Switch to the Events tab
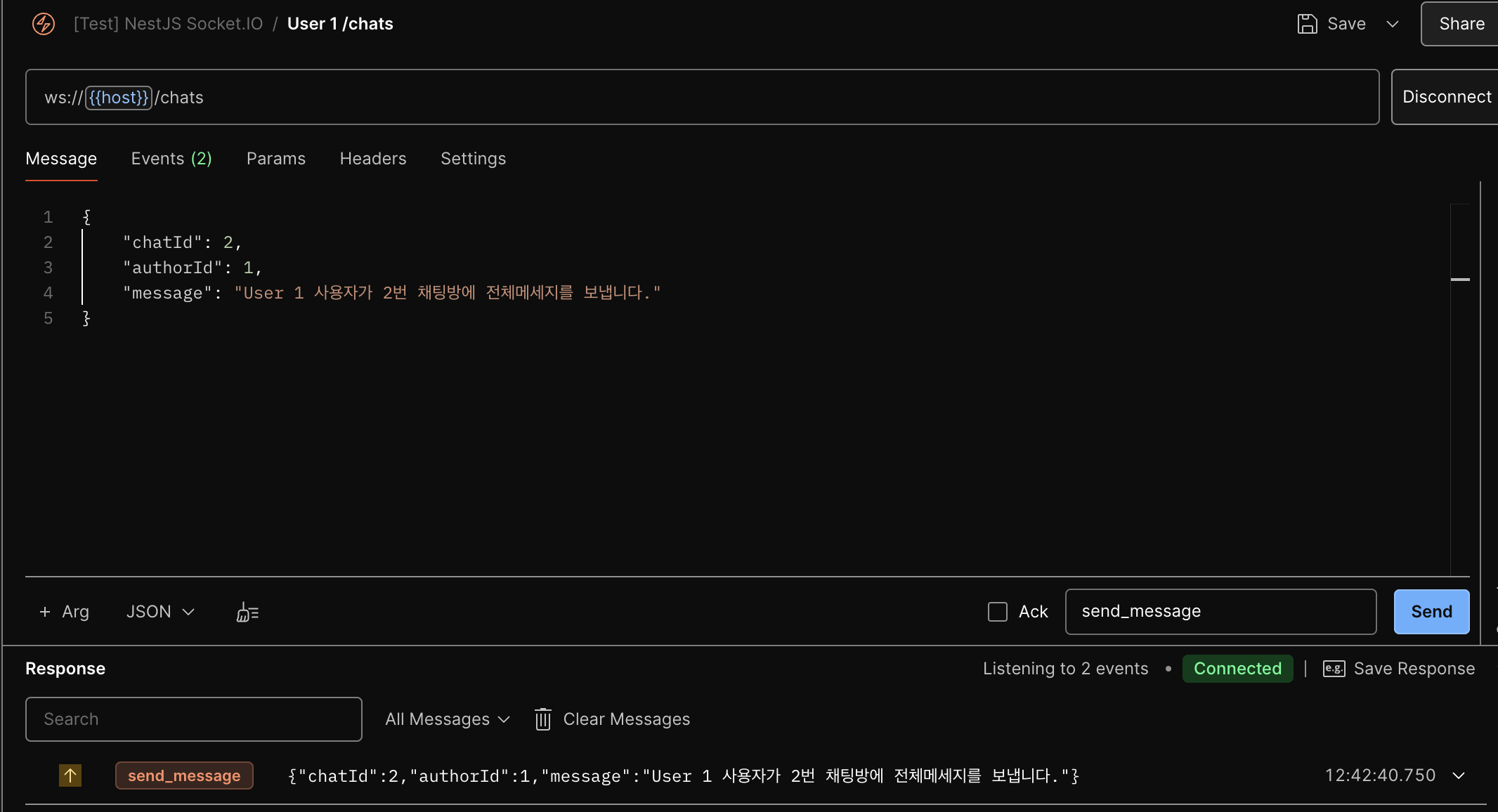 [171, 159]
